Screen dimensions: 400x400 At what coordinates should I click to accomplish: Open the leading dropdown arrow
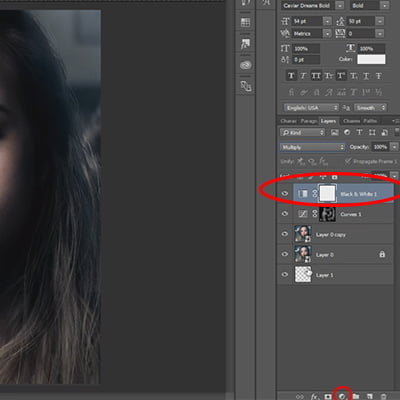[x=380, y=21]
